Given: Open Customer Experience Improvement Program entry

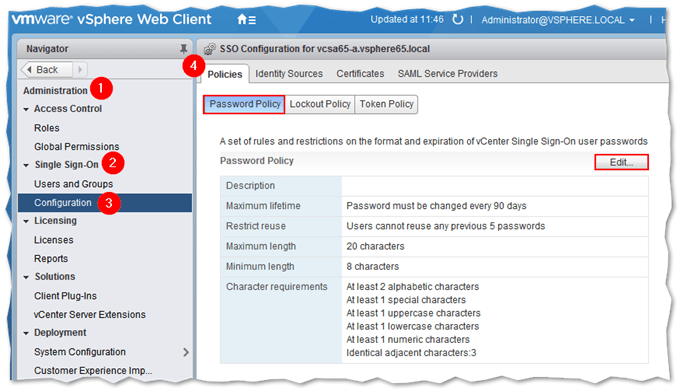Looking at the screenshot, I should [93, 371].
